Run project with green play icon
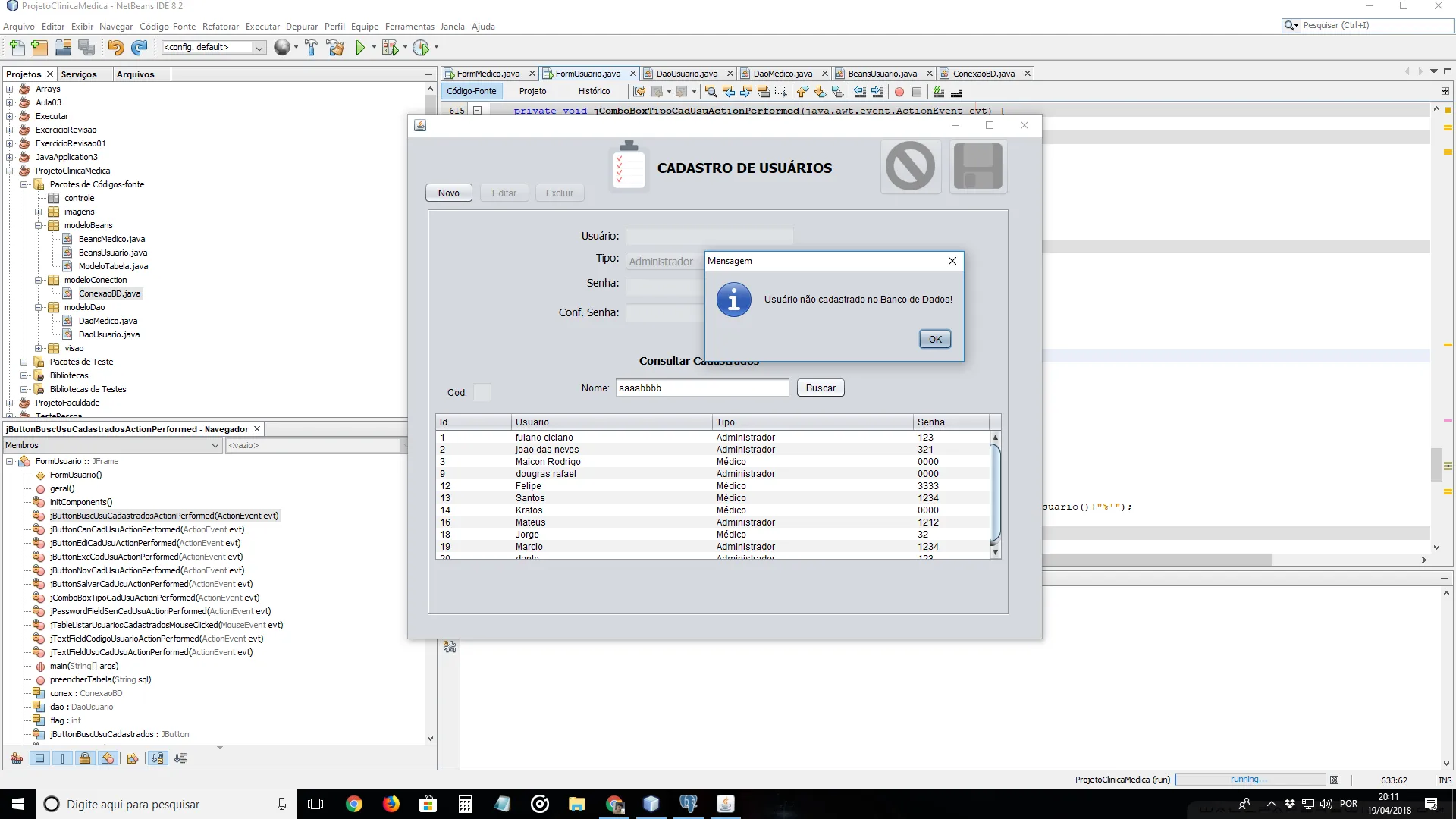The width and height of the screenshot is (1456, 819). coord(360,48)
